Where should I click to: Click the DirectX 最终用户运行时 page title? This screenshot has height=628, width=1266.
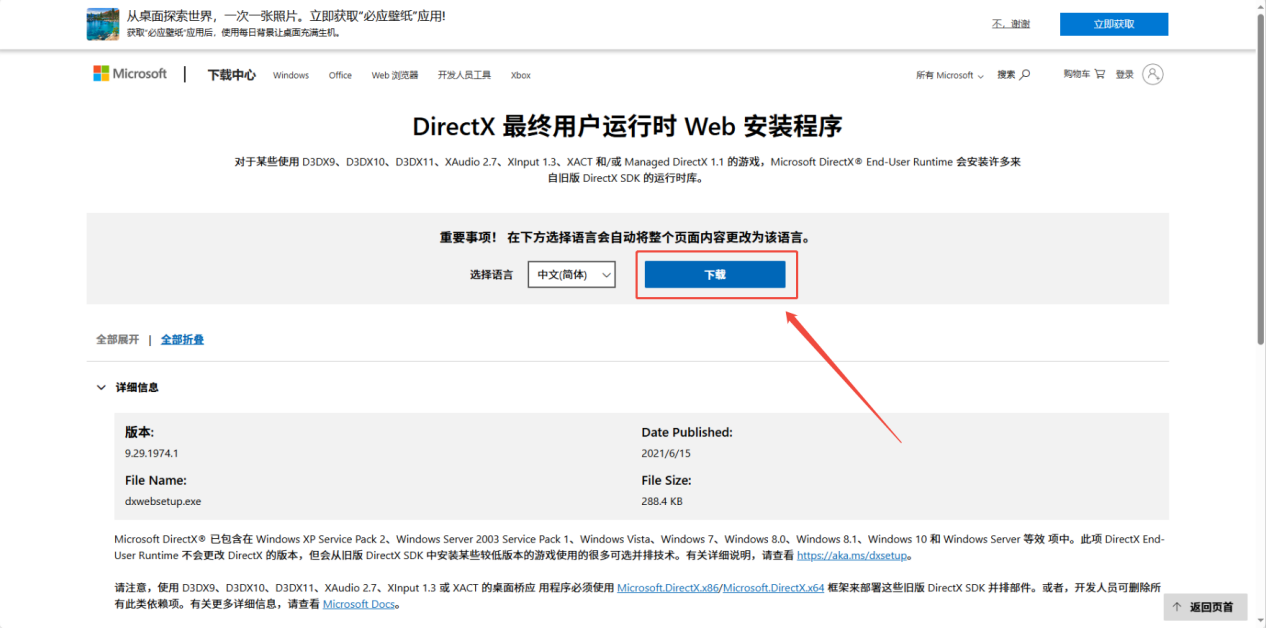[x=627, y=126]
